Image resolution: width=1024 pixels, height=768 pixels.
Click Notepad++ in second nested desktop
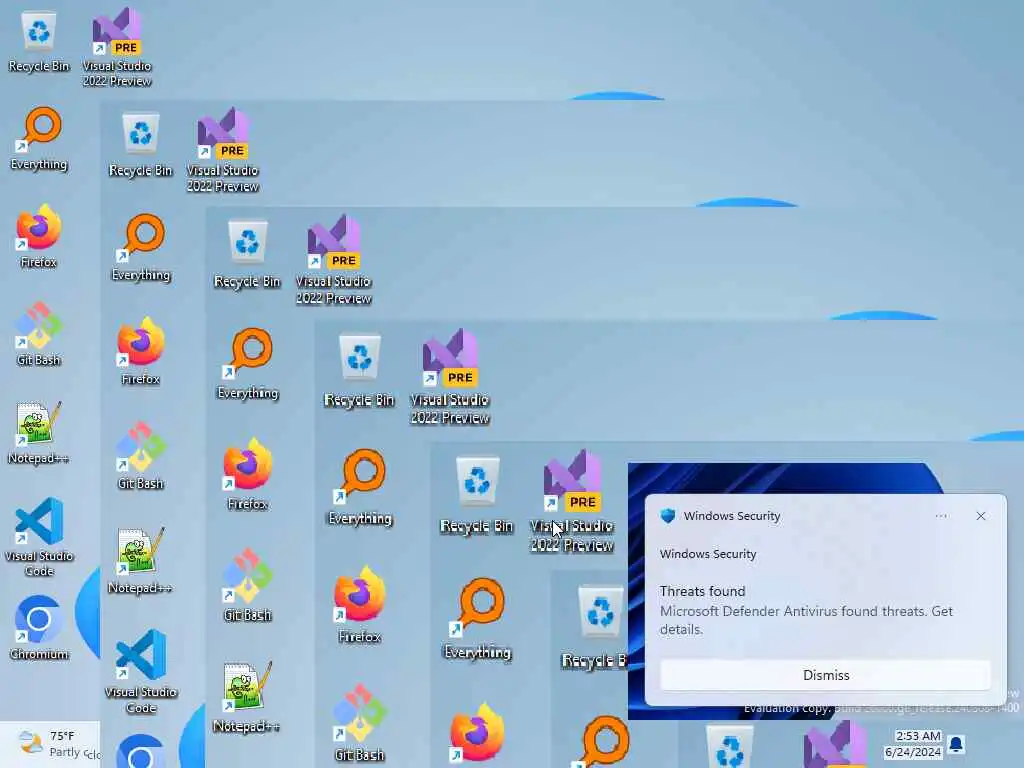click(x=140, y=560)
